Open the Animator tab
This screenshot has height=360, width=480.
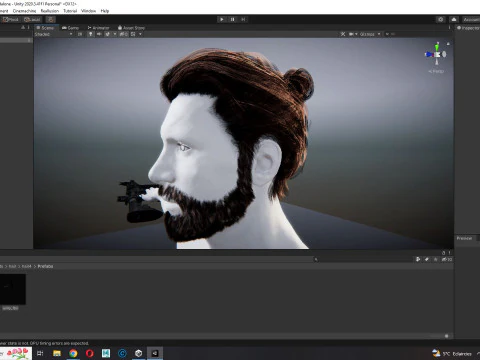(x=99, y=28)
